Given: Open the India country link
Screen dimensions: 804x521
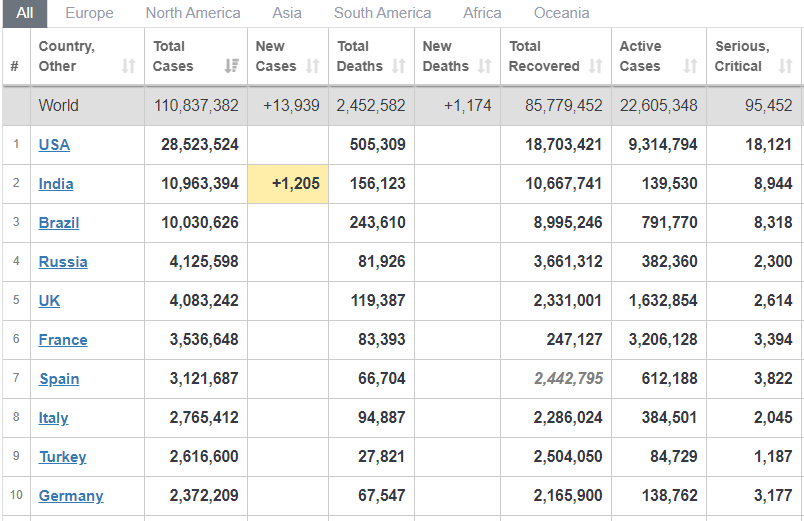Looking at the screenshot, I should click(56, 184).
